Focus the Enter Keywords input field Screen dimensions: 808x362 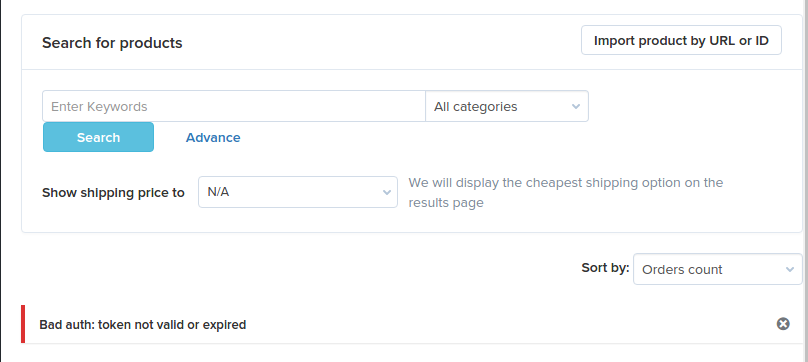[234, 106]
